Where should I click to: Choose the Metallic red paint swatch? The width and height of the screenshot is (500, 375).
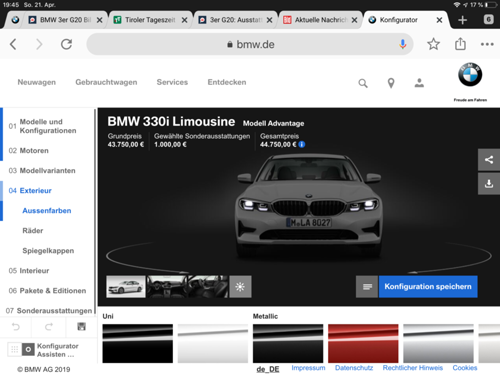(363, 343)
